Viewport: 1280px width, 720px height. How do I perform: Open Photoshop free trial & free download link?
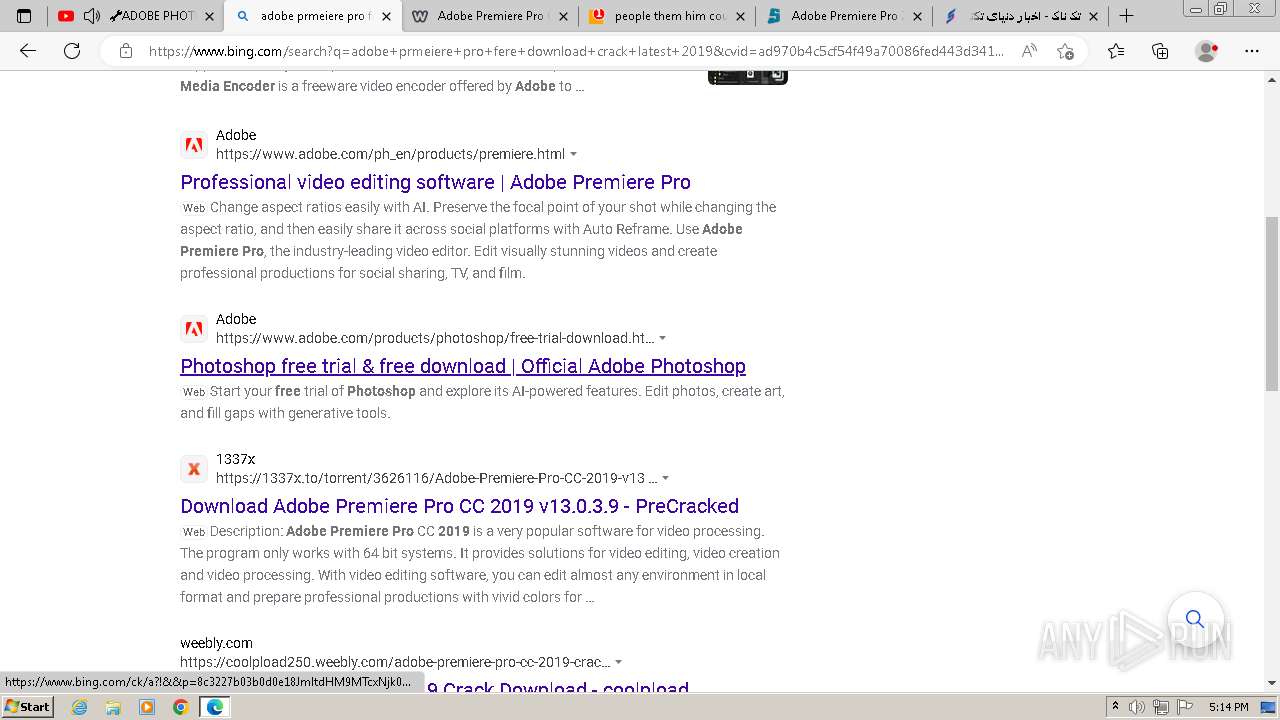463,366
